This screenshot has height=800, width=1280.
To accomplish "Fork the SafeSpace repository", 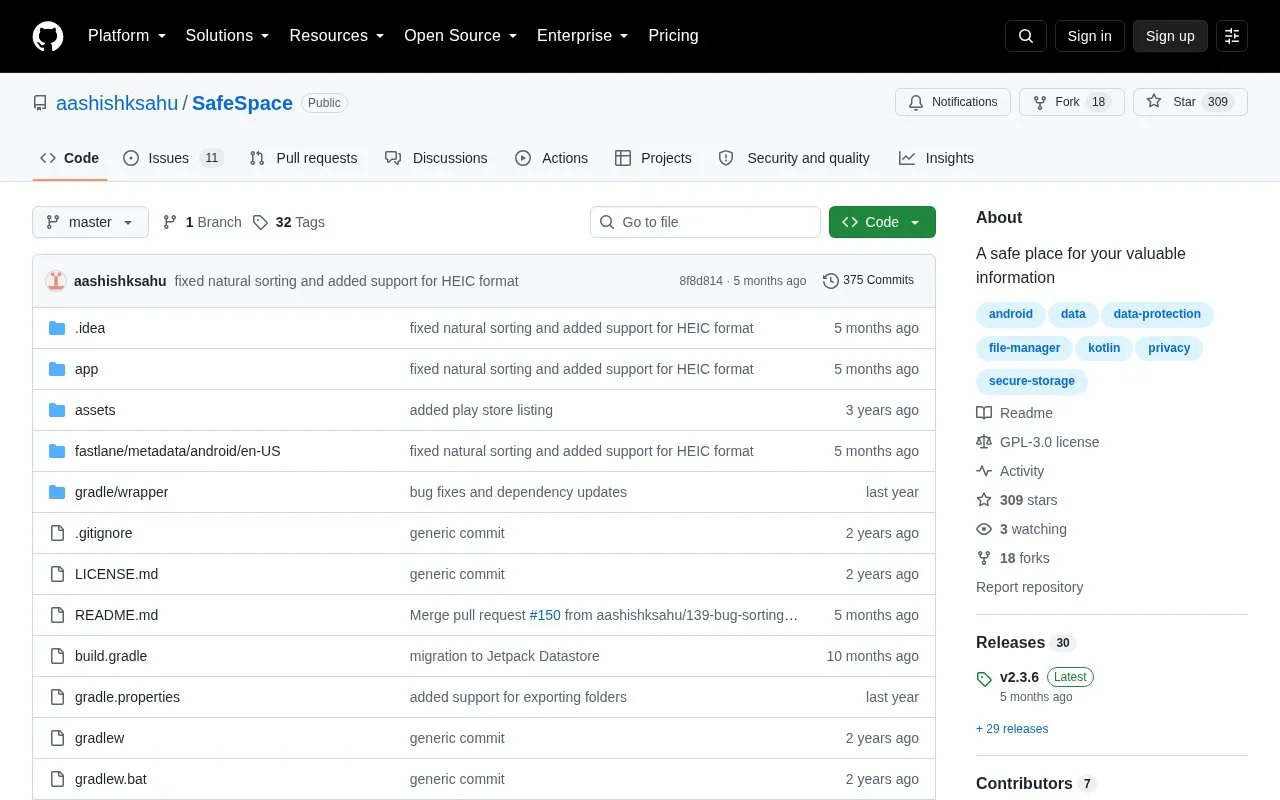I will (1072, 102).
